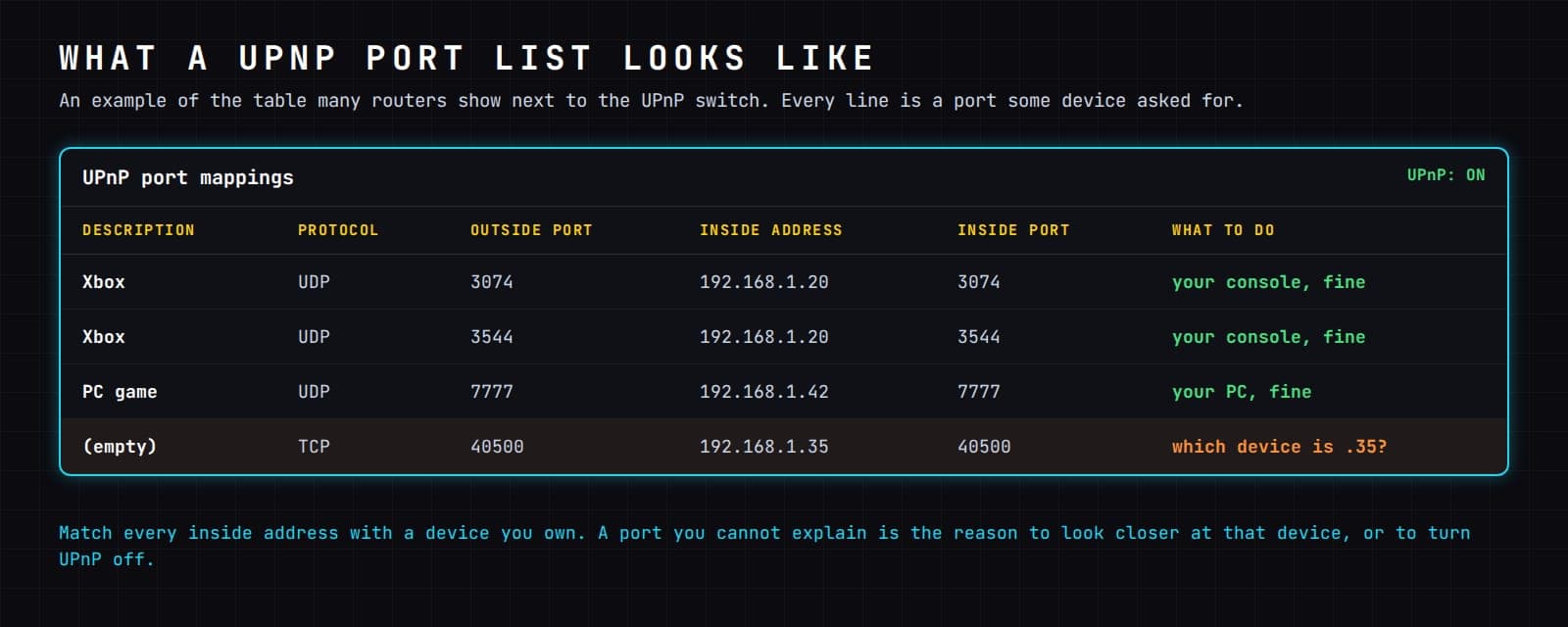Select the inside address "192.168.1.35"

pyautogui.click(x=764, y=447)
